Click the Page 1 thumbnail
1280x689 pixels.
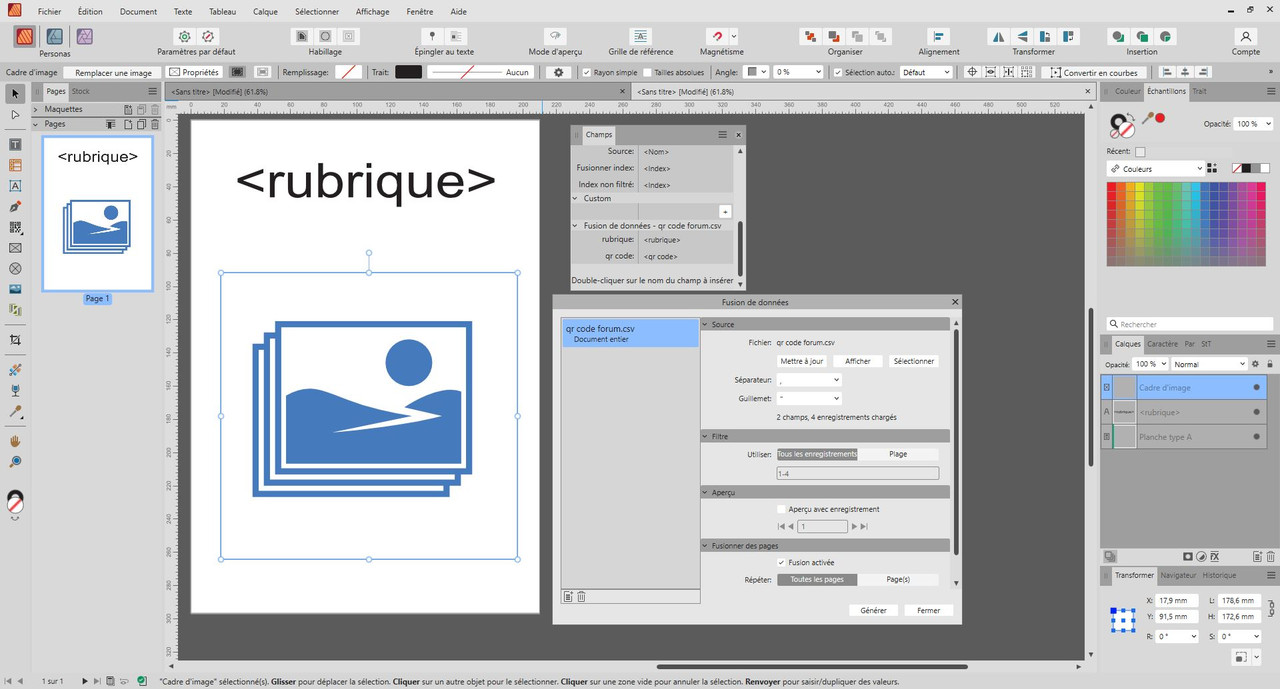point(97,212)
